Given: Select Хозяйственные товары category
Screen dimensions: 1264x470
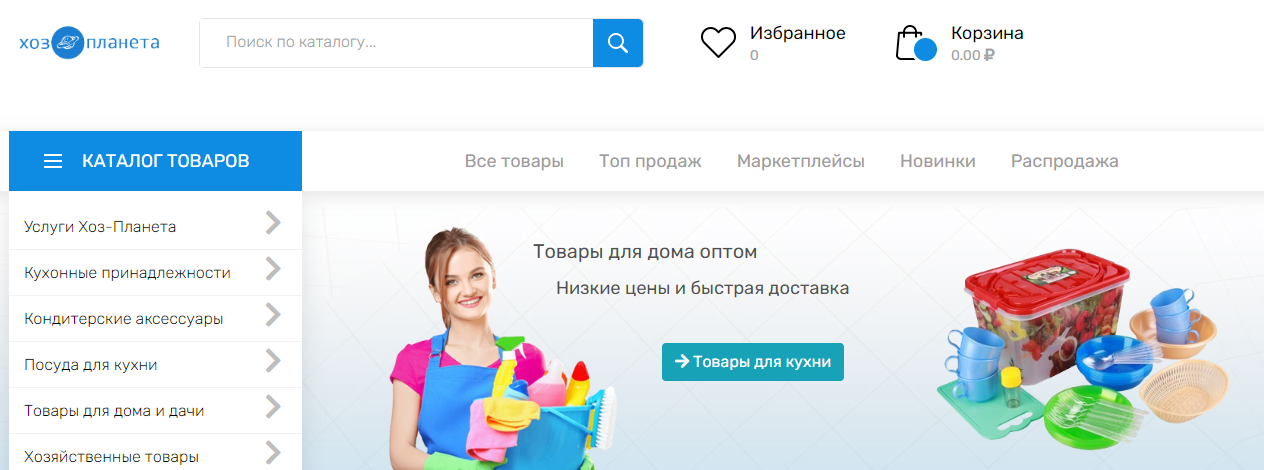Looking at the screenshot, I should click(x=111, y=457).
